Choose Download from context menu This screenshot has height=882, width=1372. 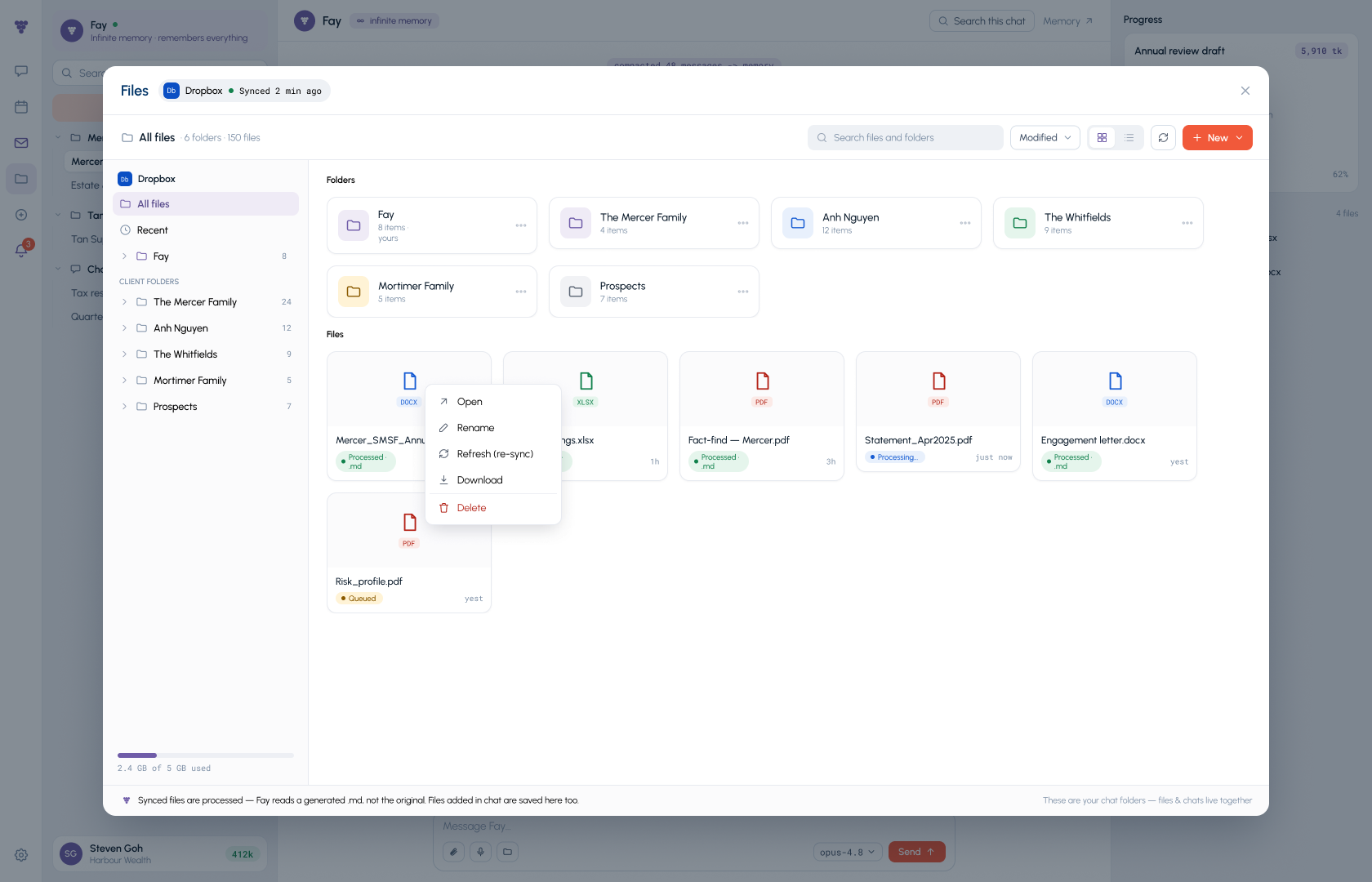[x=493, y=480]
